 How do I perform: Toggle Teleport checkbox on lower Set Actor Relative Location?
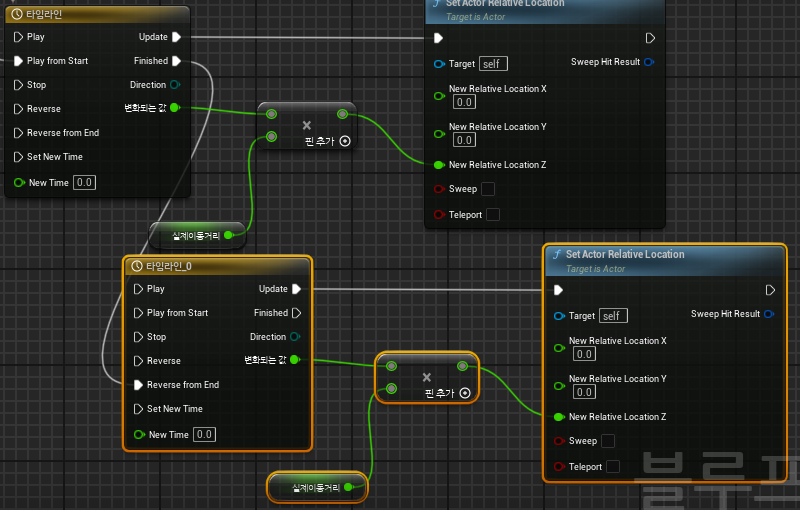(x=613, y=467)
